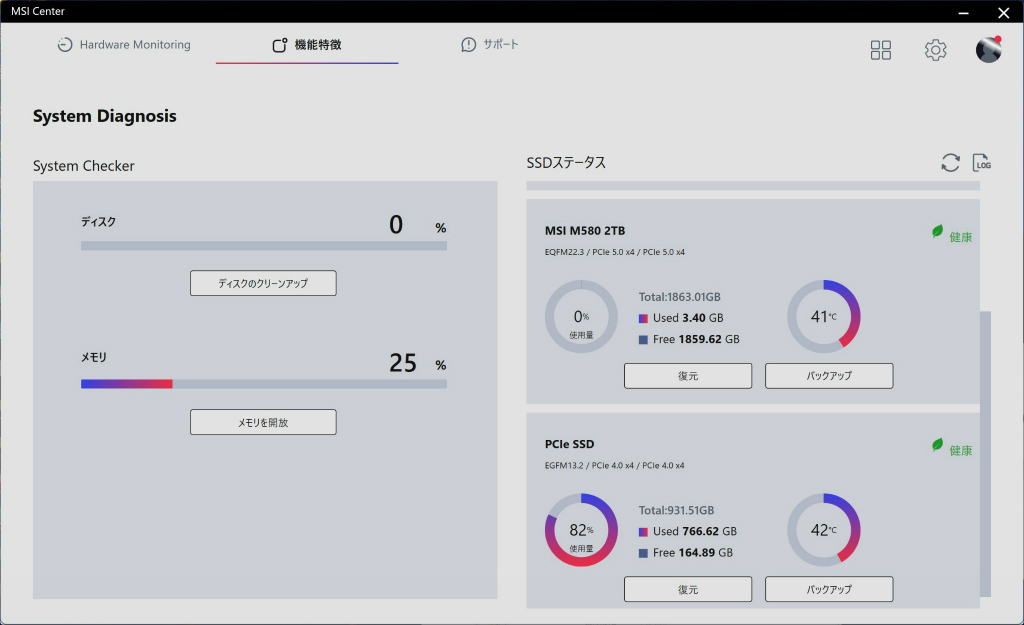Open the SSD LOG file icon

click(982, 163)
